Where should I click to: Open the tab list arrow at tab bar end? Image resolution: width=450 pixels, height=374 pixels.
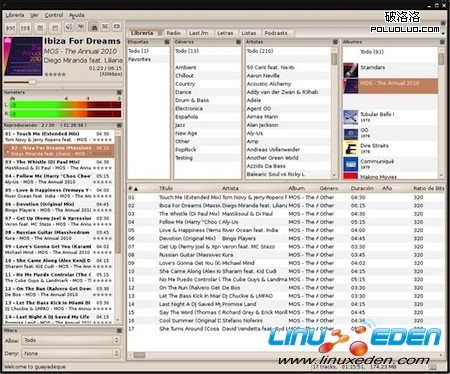[x=443, y=33]
